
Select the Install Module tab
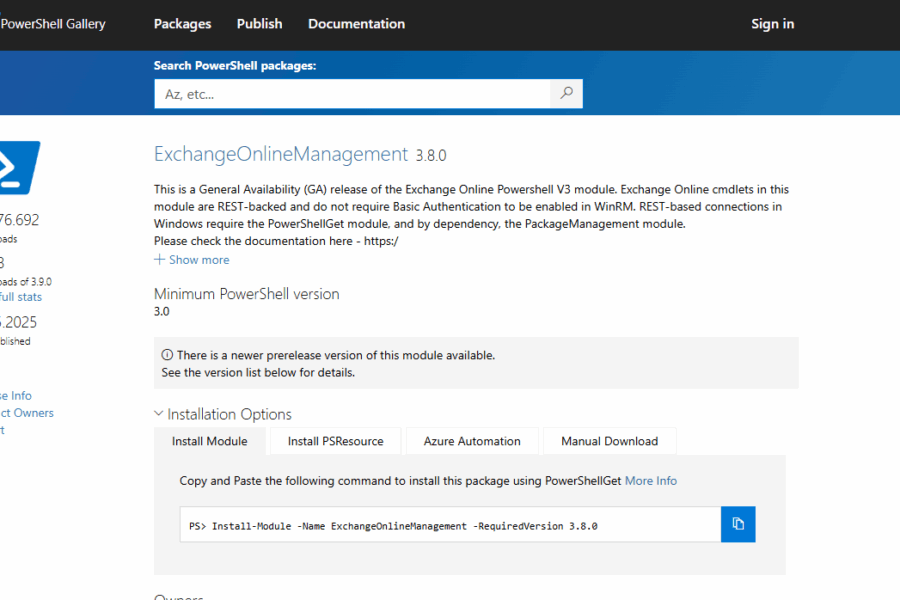(210, 441)
